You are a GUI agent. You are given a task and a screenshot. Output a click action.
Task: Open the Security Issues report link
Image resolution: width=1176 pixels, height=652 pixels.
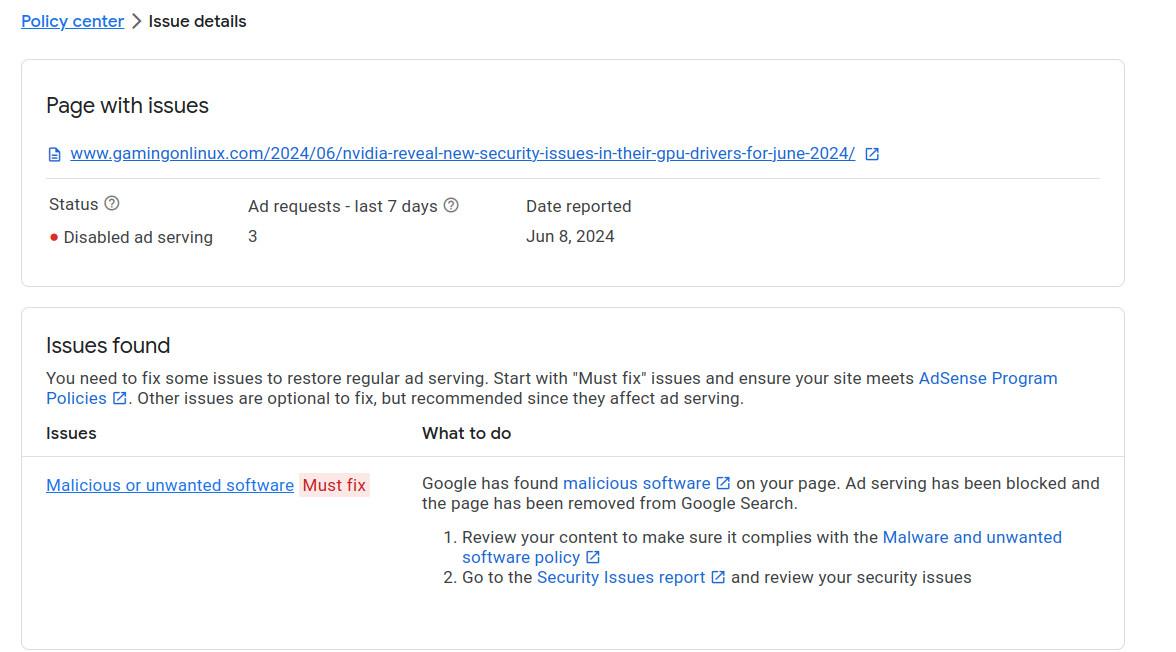coord(621,577)
